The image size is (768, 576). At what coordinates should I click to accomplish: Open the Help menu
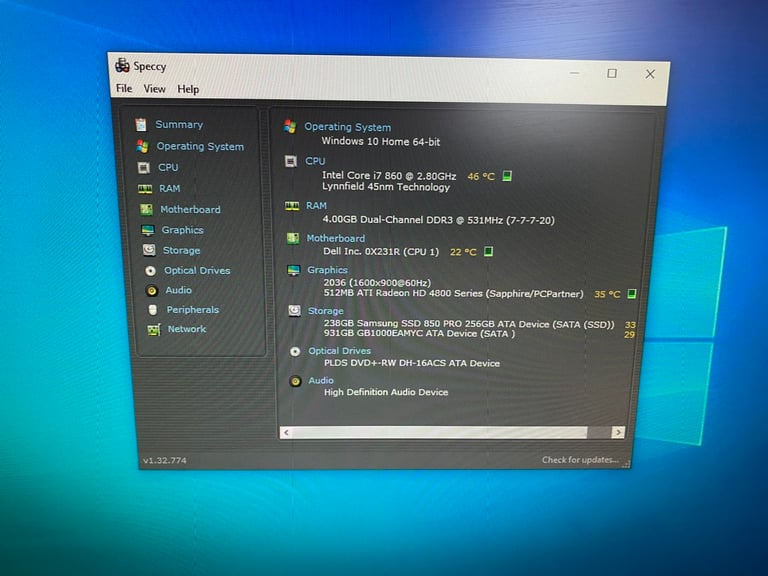point(188,89)
